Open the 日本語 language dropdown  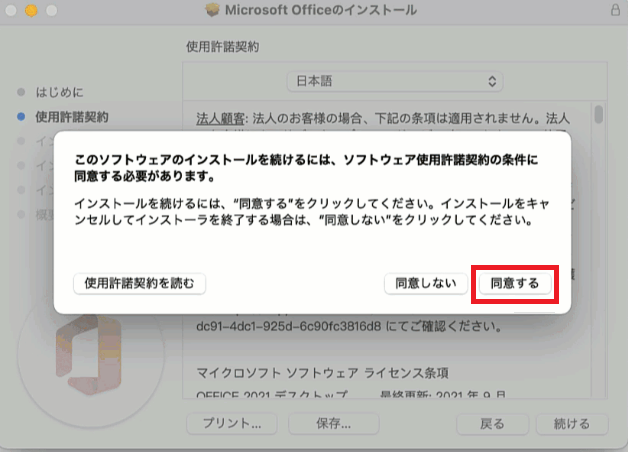coord(395,81)
